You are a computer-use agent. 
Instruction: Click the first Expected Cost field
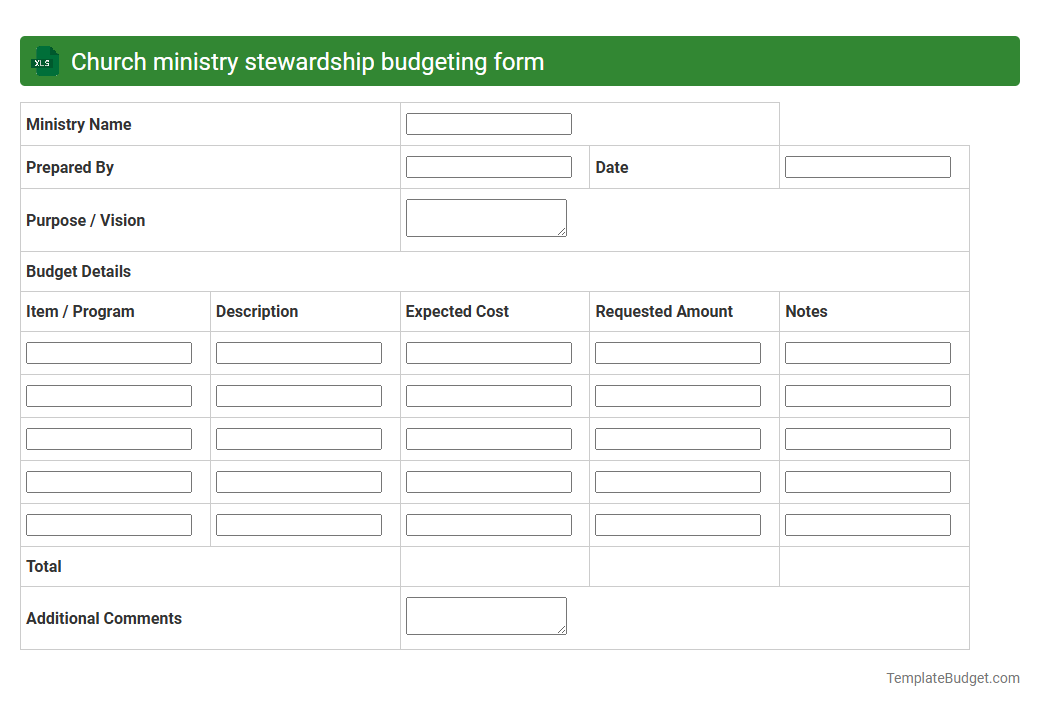[488, 352]
